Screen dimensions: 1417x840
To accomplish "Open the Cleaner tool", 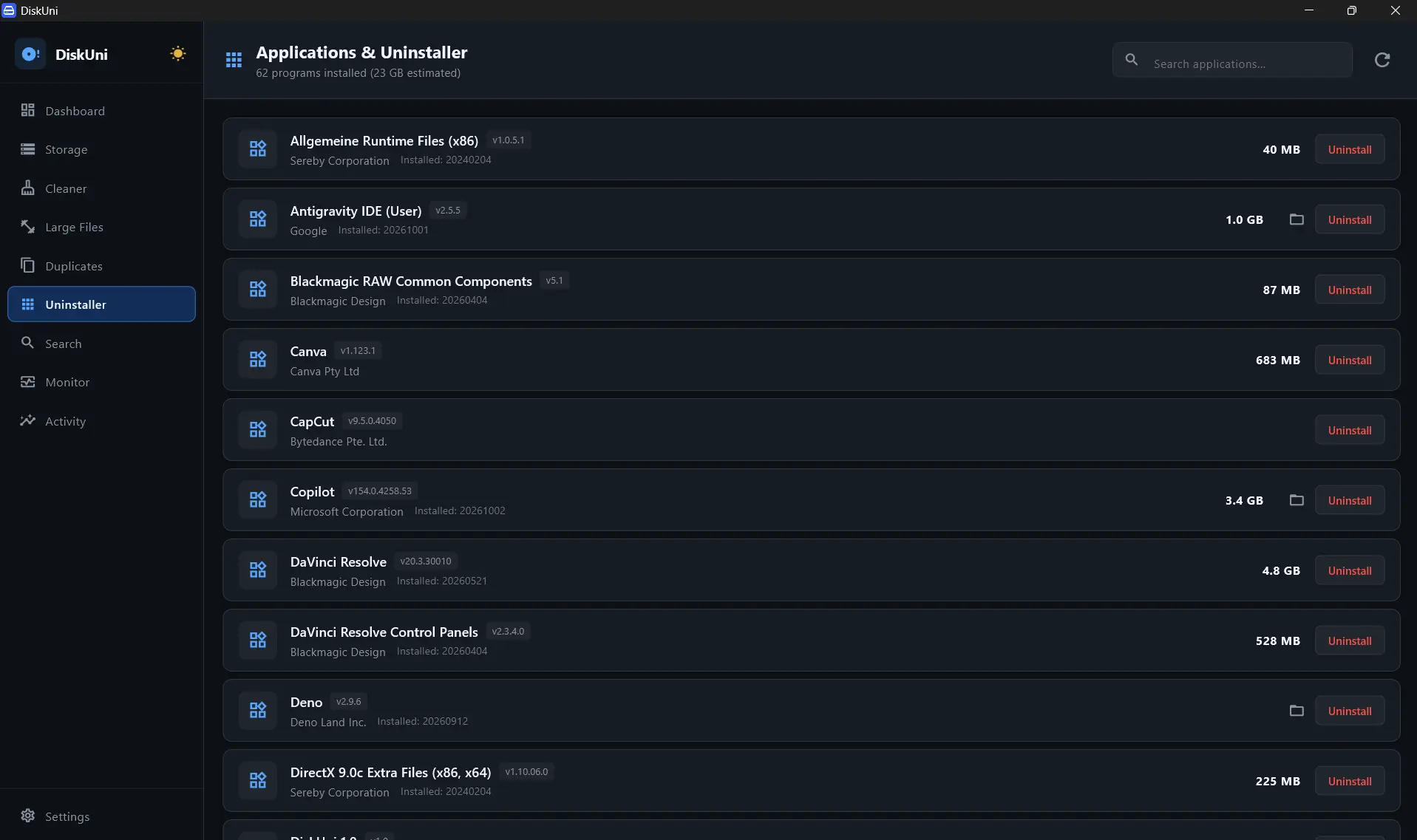I will [101, 188].
